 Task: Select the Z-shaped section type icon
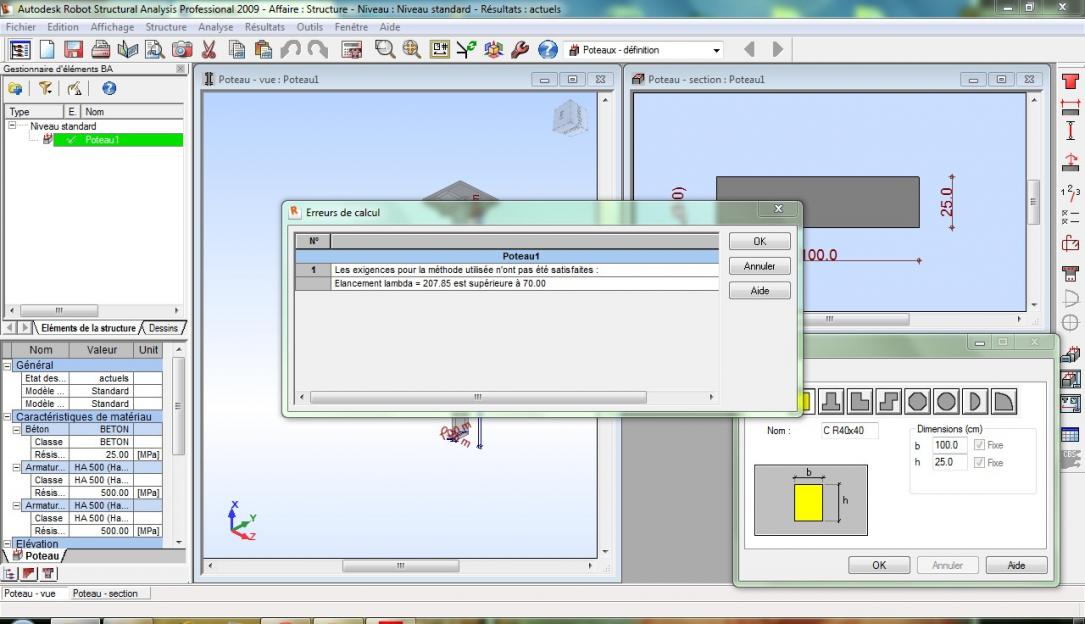tap(888, 401)
